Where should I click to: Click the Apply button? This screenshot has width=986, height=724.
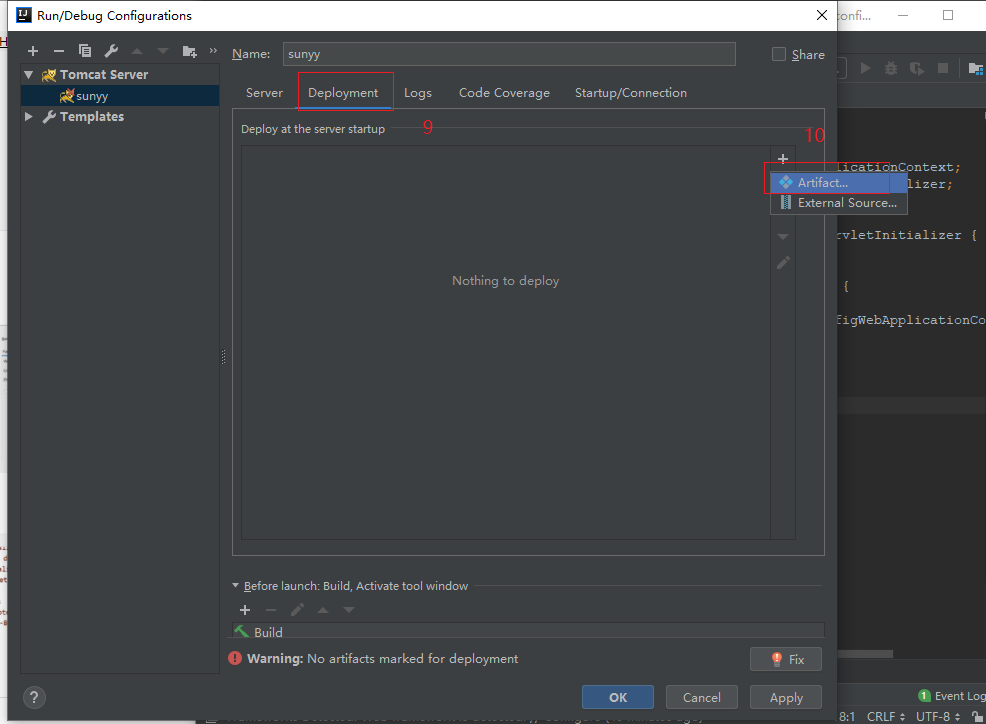point(786,698)
